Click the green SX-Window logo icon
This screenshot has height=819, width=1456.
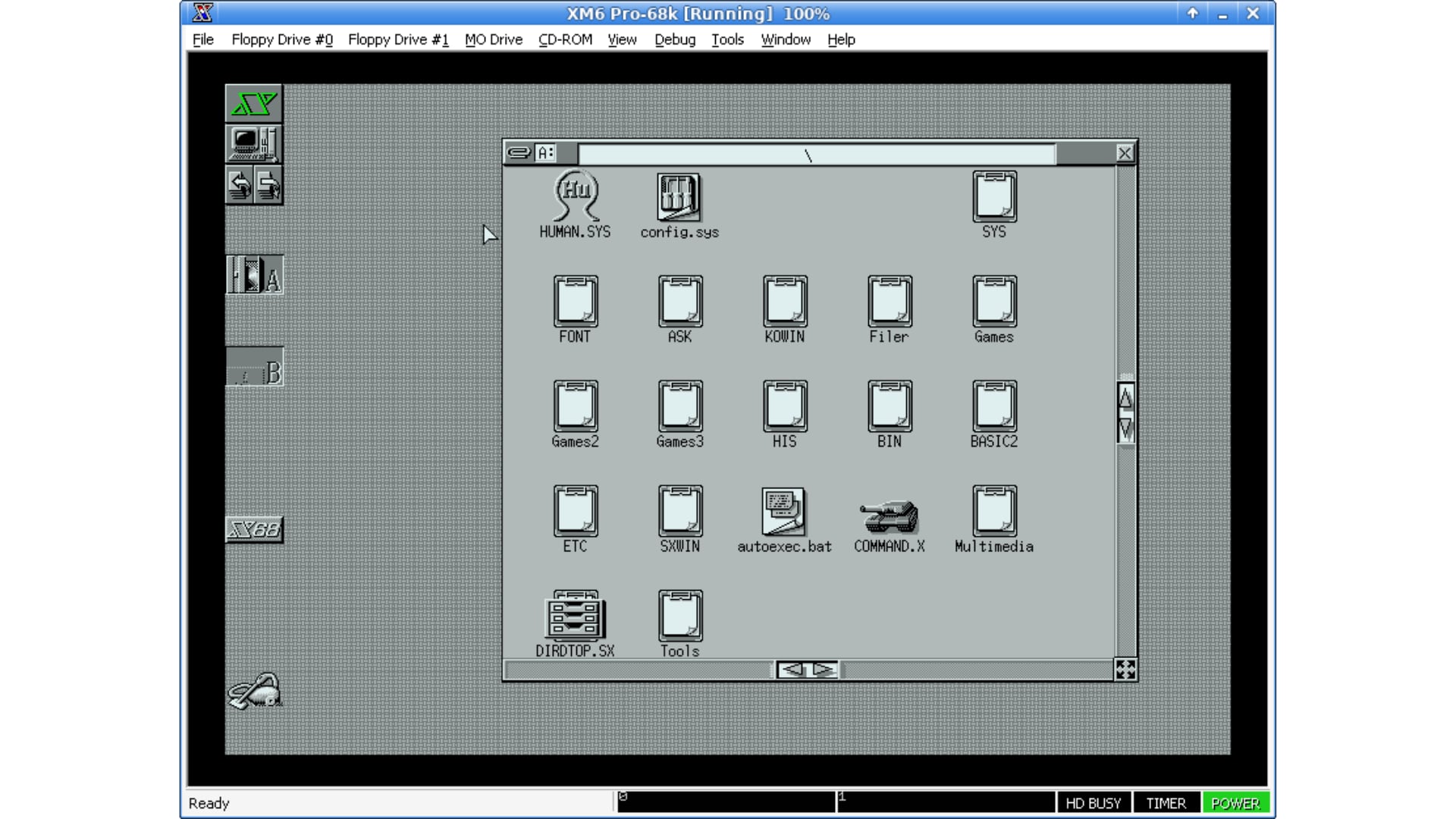pyautogui.click(x=254, y=103)
